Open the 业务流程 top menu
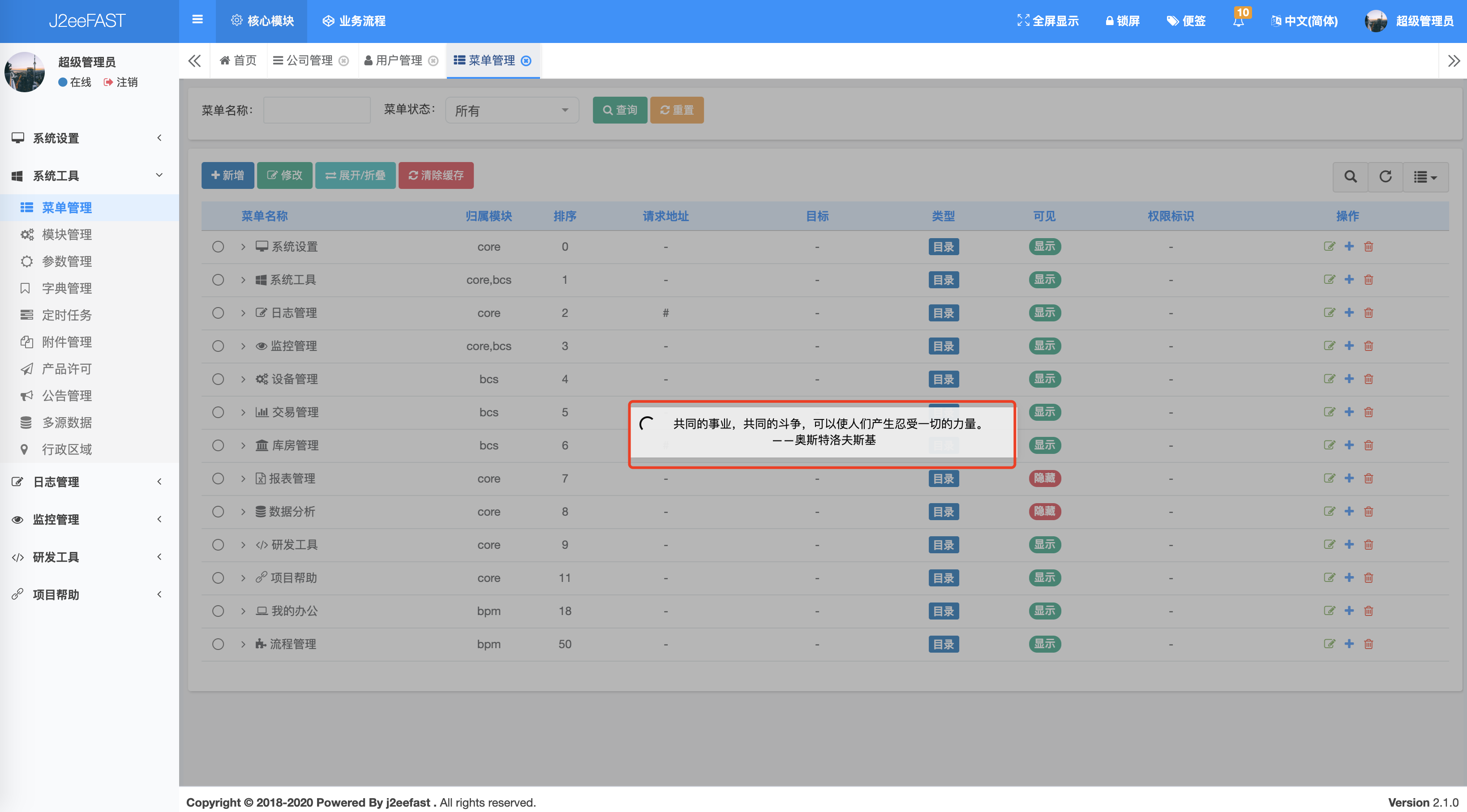 pos(354,21)
